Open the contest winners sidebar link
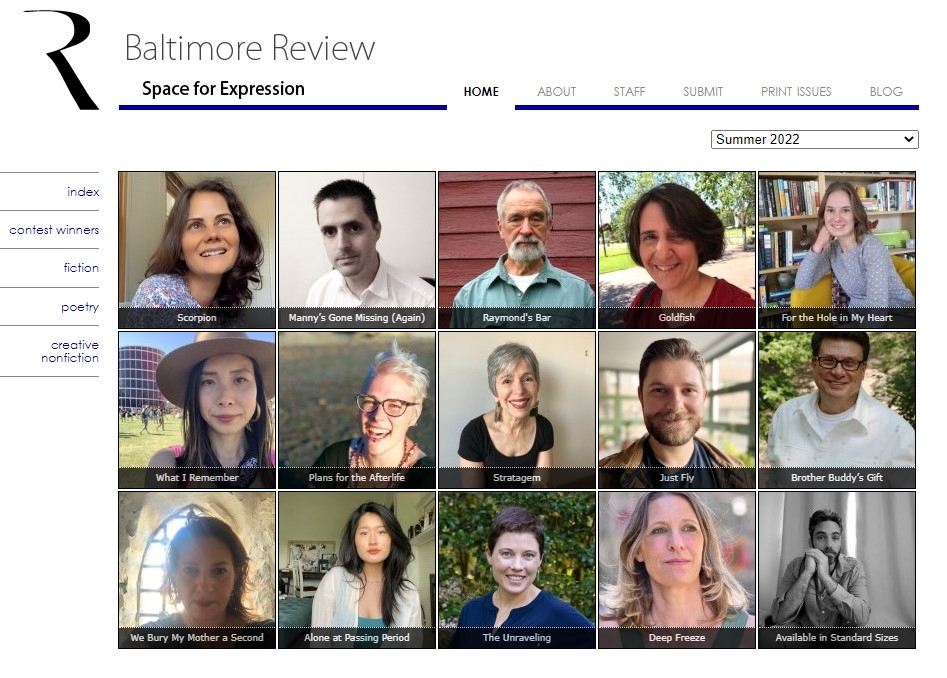The height and width of the screenshot is (678, 947). coord(54,230)
